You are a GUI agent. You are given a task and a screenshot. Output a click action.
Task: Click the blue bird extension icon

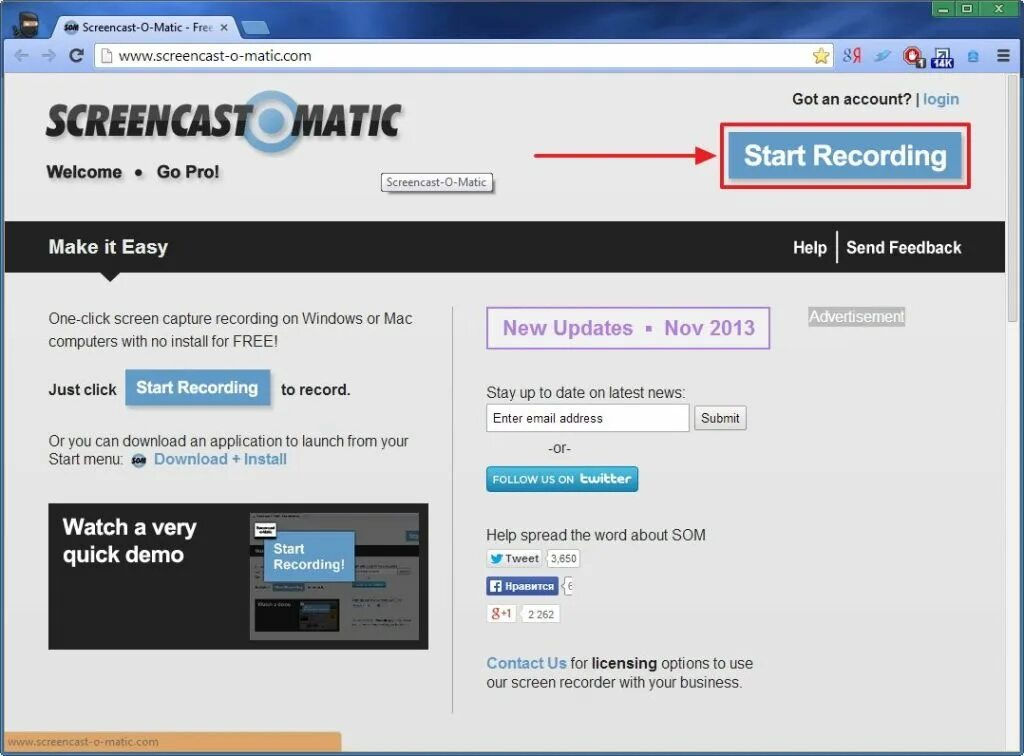882,56
